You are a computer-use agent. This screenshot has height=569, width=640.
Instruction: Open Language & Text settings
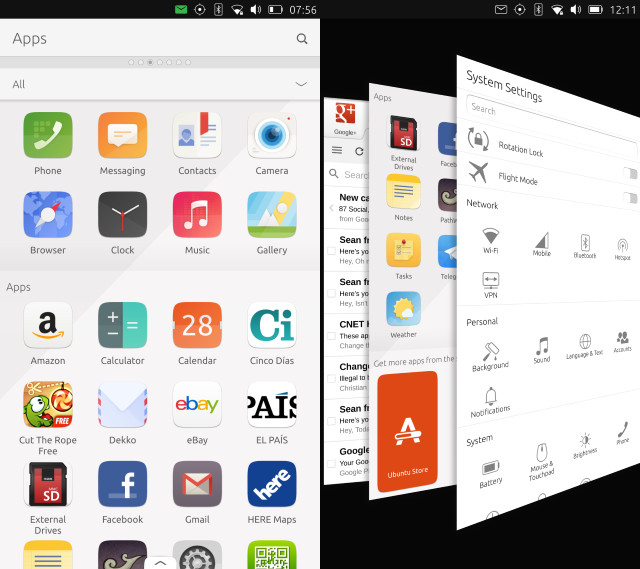tap(584, 346)
